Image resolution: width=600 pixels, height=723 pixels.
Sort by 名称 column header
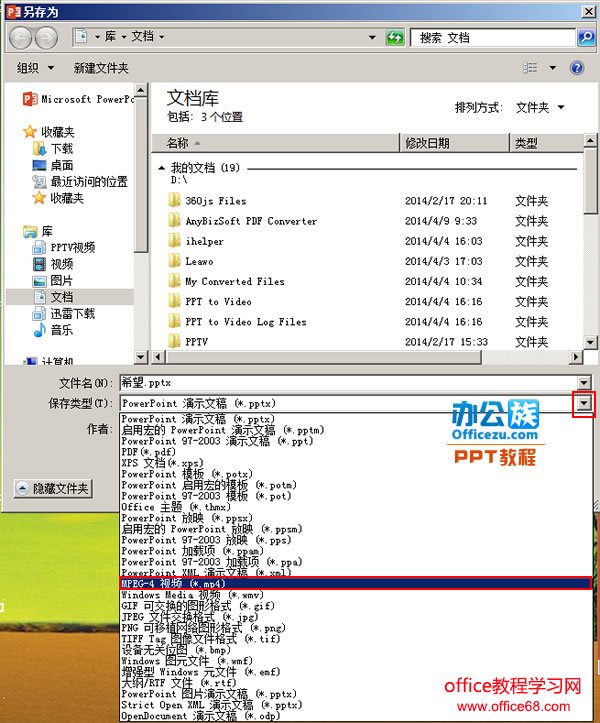(276, 143)
